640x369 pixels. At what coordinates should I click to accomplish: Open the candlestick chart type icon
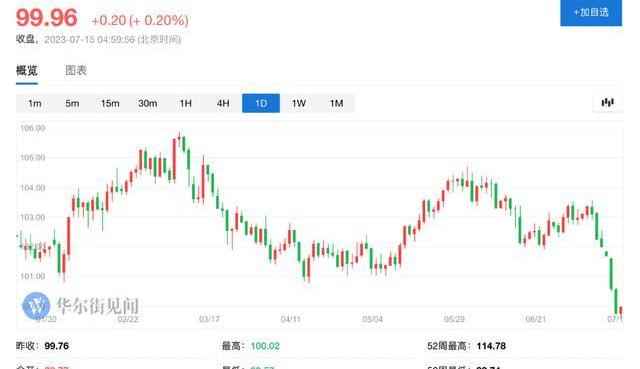point(607,102)
